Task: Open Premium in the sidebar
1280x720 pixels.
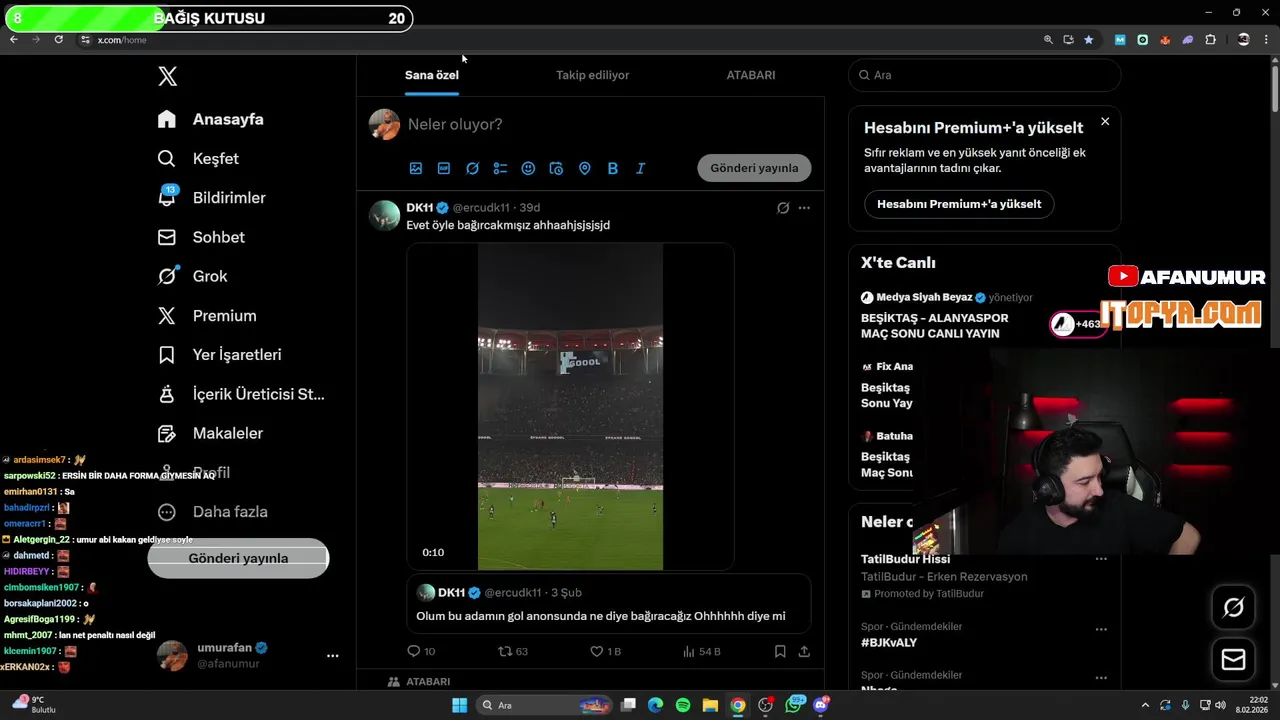Action: 207,315
